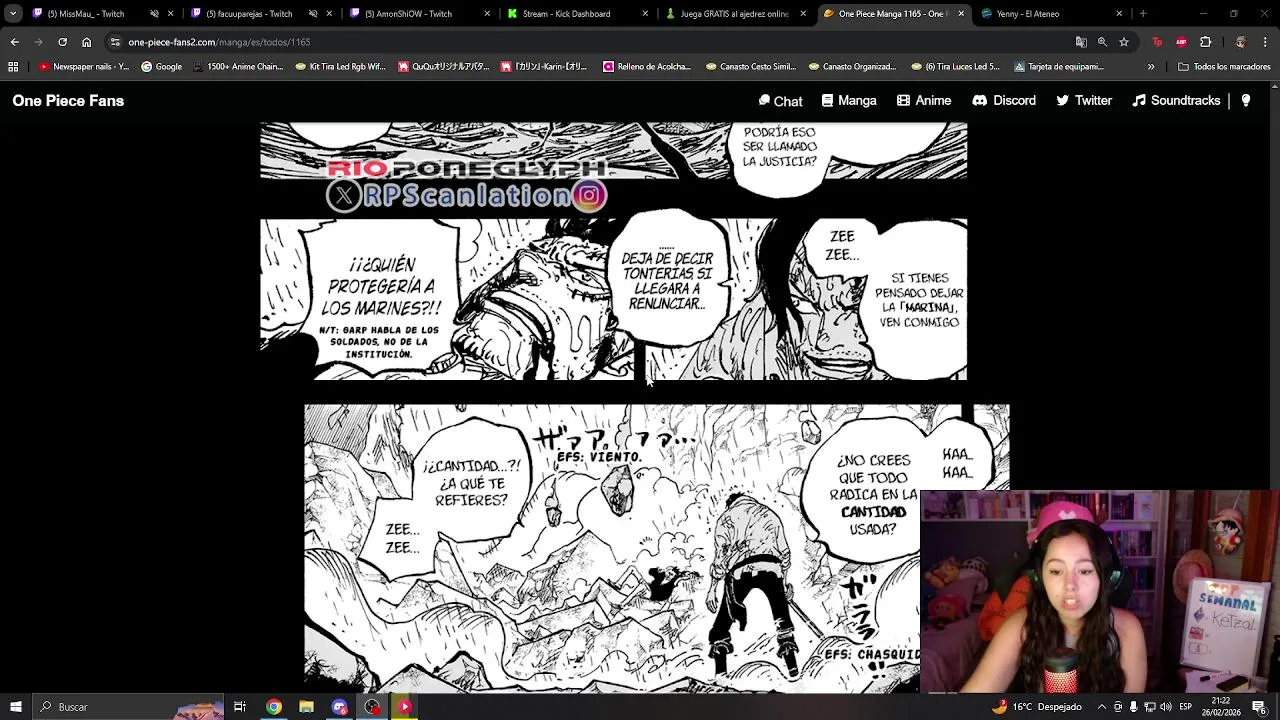
Task: Click the lower manga page with CANTIDAD text
Action: tap(656, 548)
